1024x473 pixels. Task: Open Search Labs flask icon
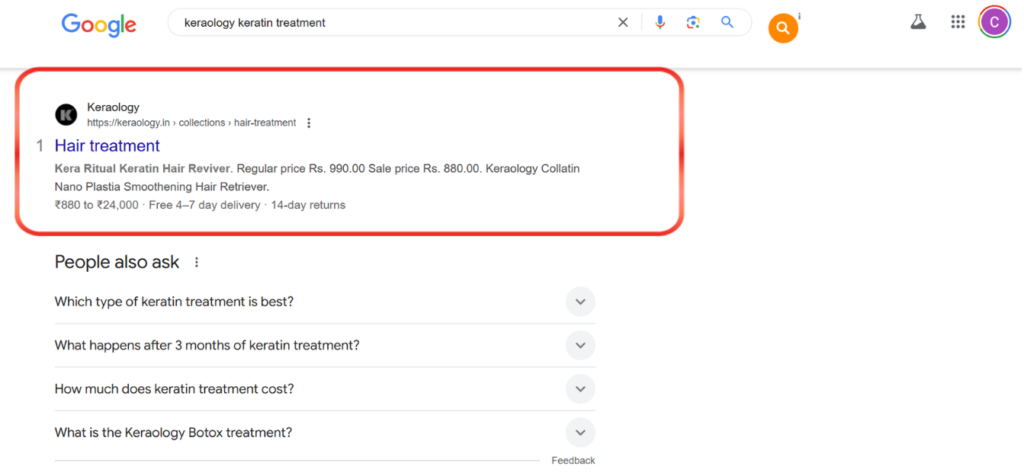point(918,22)
